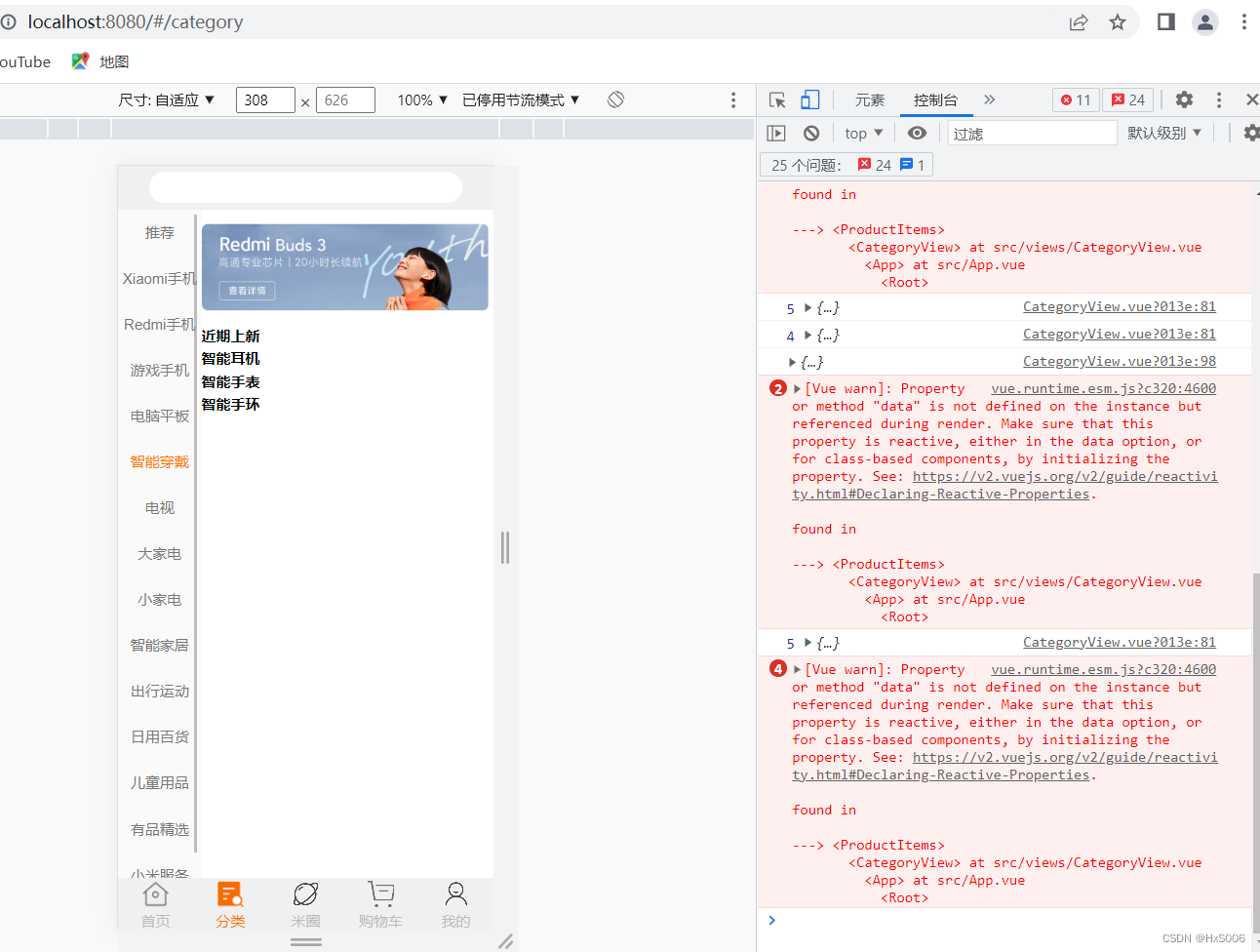Open the Chrome profile avatar

pos(1205,22)
